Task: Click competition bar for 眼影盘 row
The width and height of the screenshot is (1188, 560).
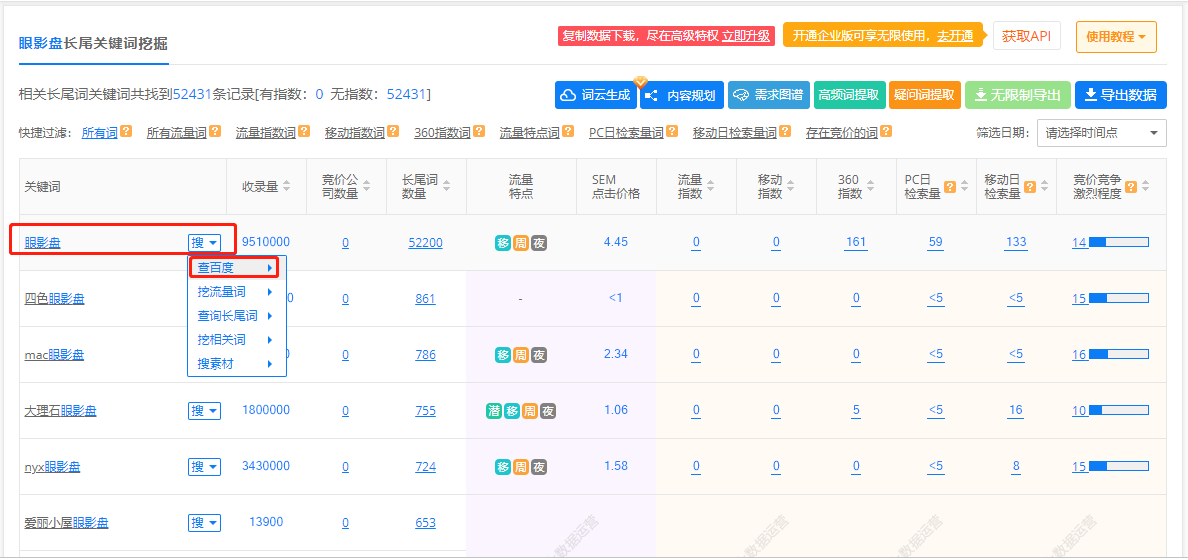Action: click(1118, 242)
